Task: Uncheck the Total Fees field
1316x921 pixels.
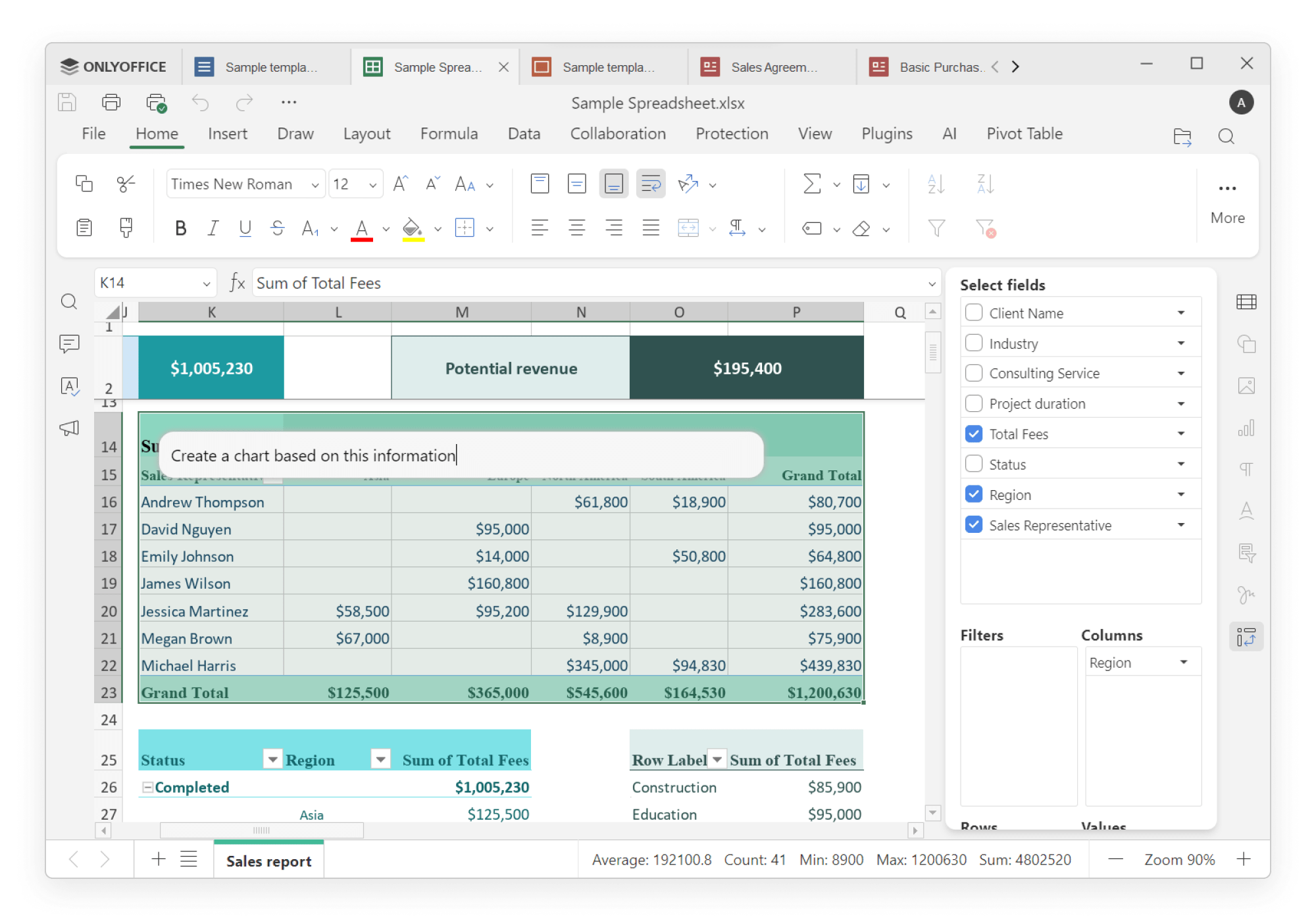Action: pos(974,434)
